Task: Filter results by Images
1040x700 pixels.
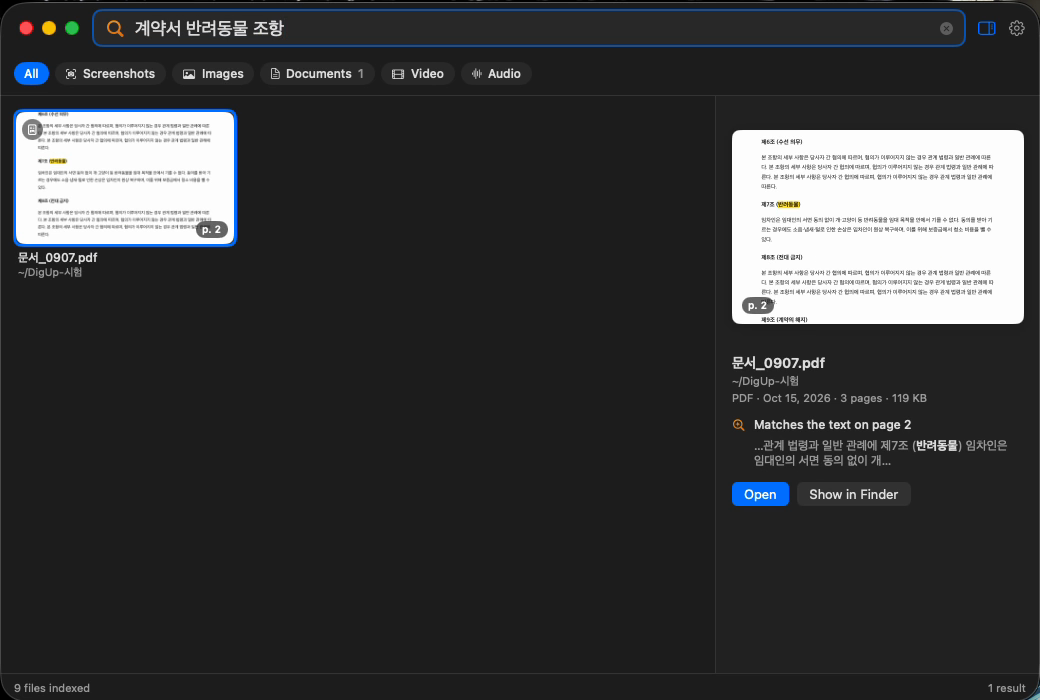Action: [213, 74]
